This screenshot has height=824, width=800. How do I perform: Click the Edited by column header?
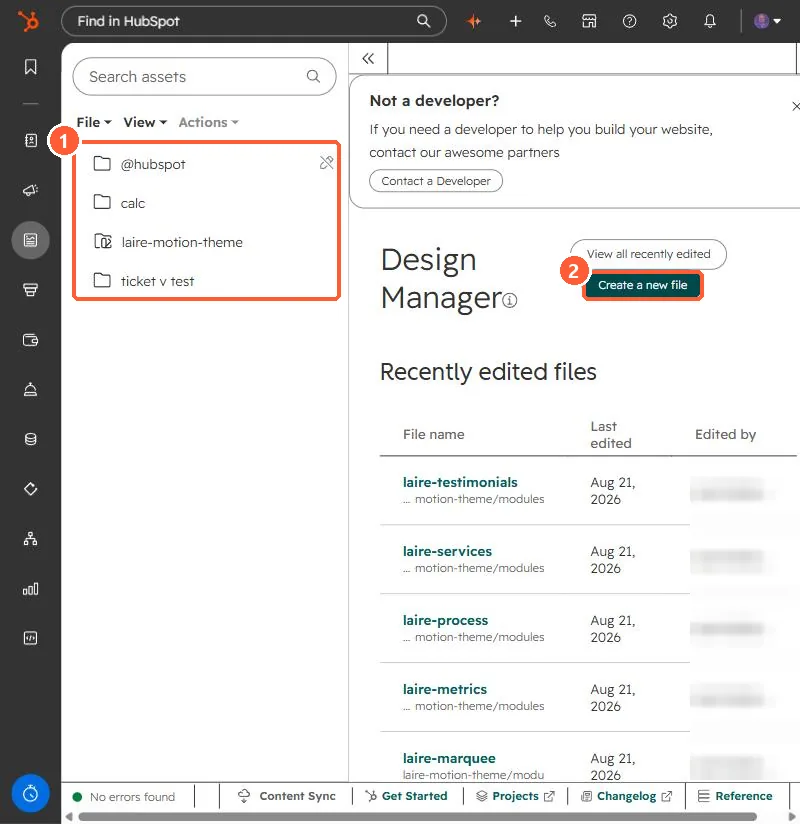point(725,434)
